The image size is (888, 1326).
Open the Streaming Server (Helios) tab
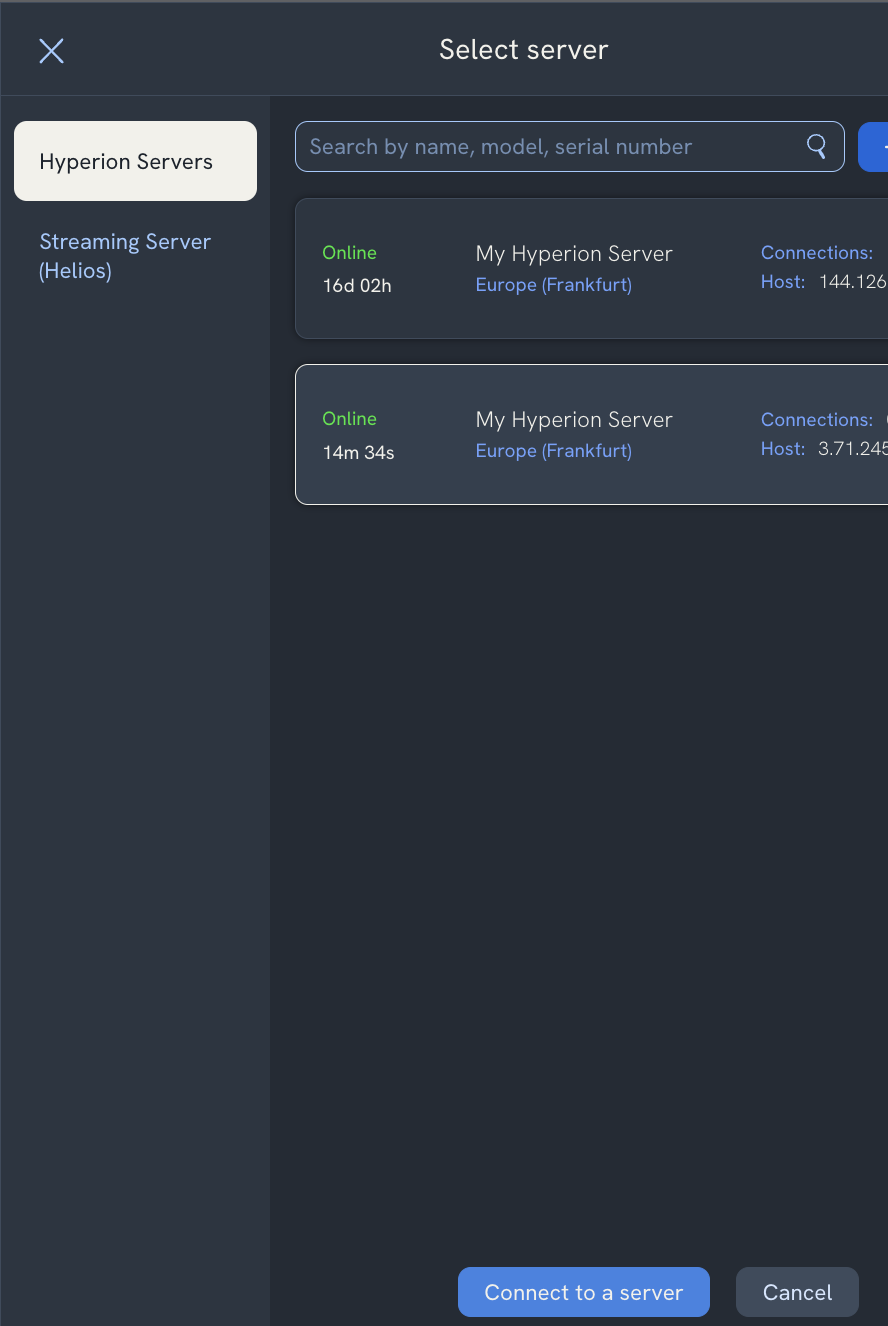click(125, 256)
